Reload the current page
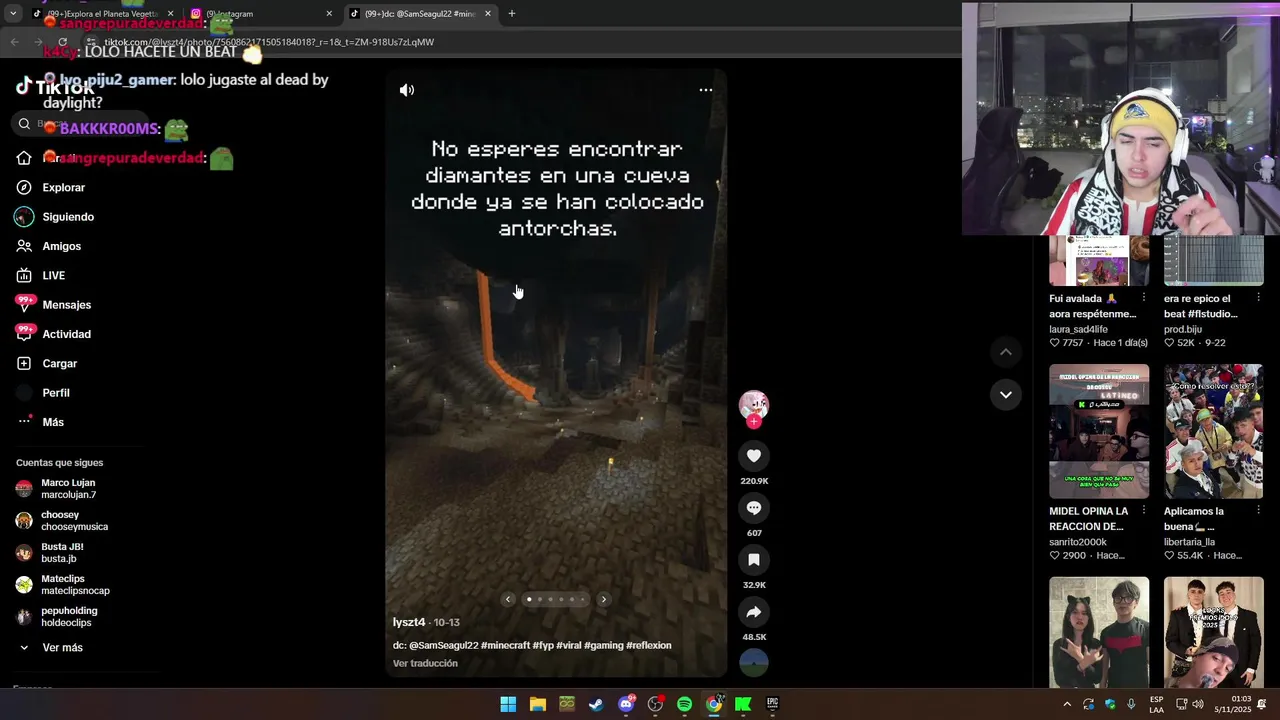This screenshot has width=1280, height=720. click(63, 42)
